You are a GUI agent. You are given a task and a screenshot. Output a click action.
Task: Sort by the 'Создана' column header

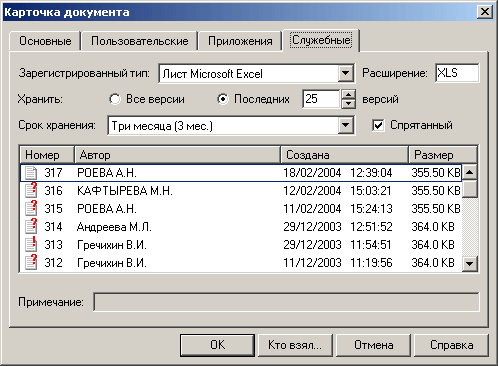click(345, 155)
